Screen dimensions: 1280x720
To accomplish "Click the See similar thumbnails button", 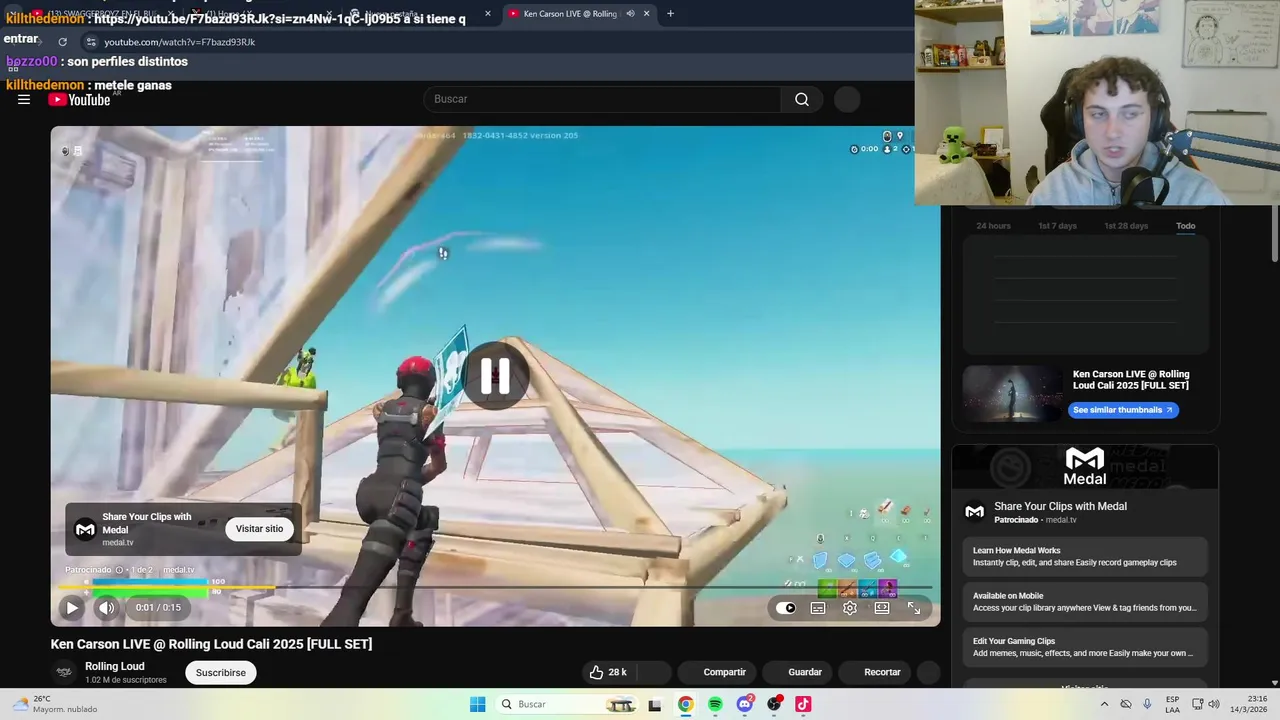I will (x=1123, y=410).
